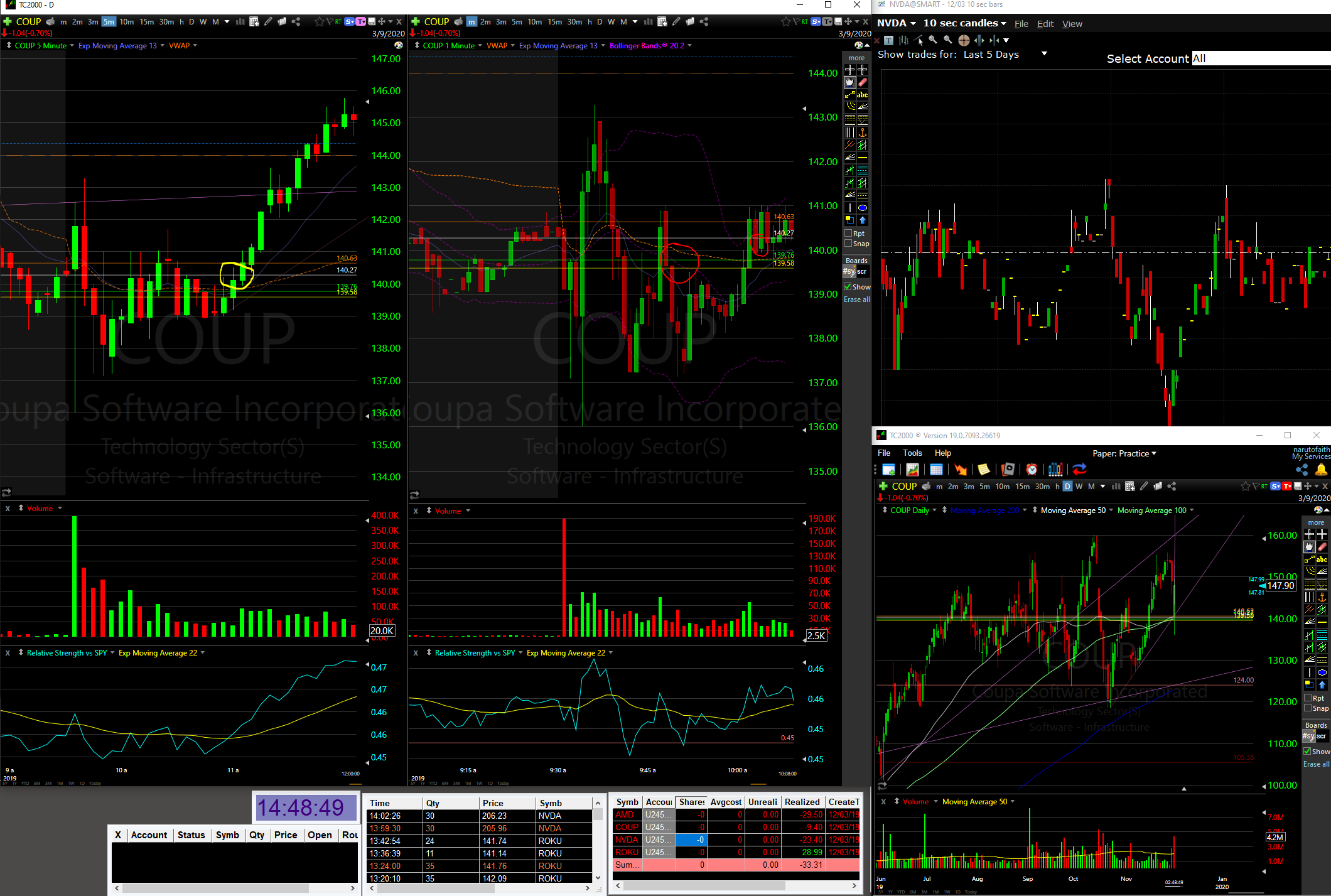This screenshot has width=1331, height=896.
Task: Click the 14:02:26 NVDA trade row
Action: [x=479, y=816]
